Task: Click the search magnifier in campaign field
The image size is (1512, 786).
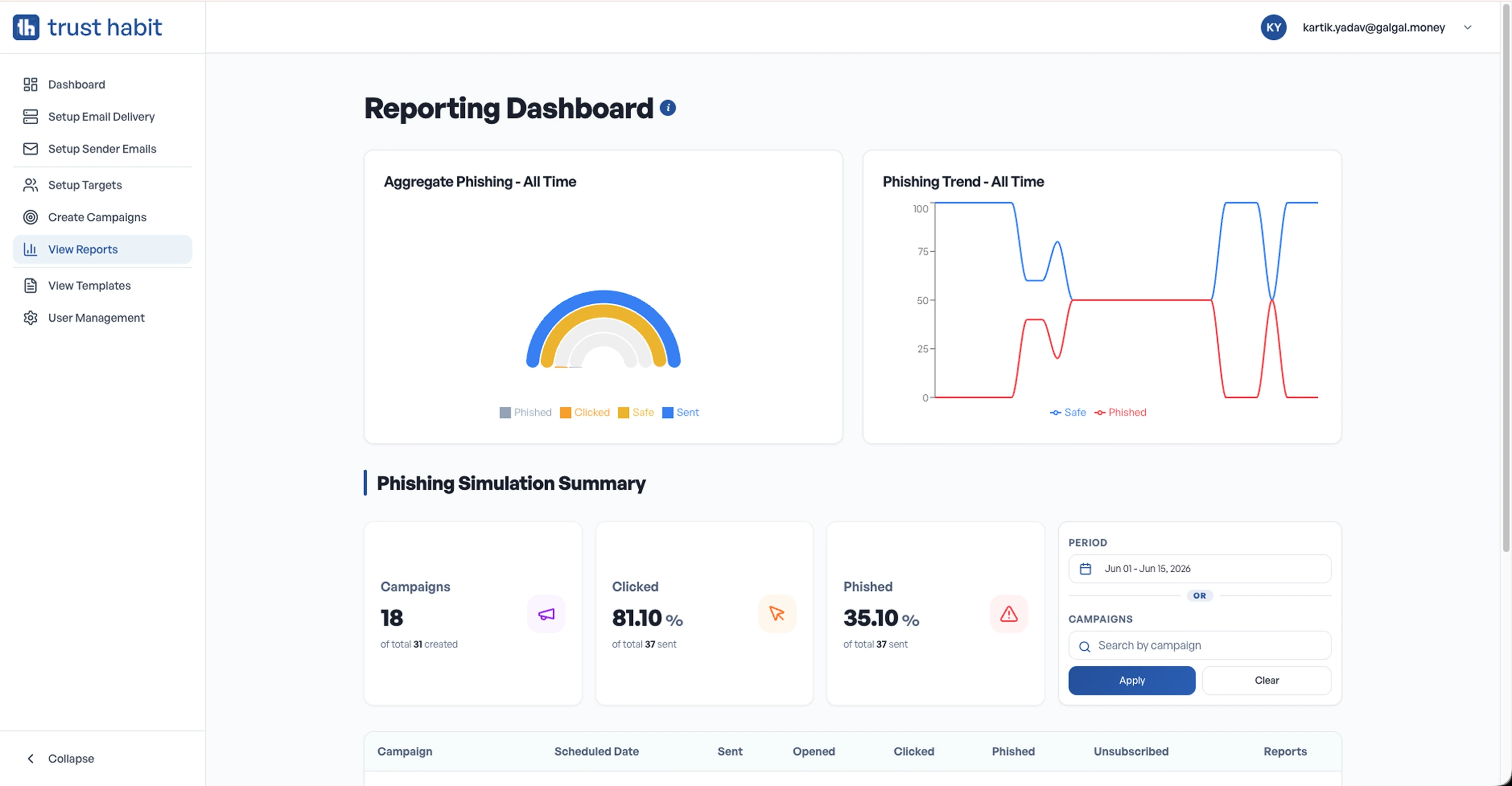Action: [x=1084, y=646]
